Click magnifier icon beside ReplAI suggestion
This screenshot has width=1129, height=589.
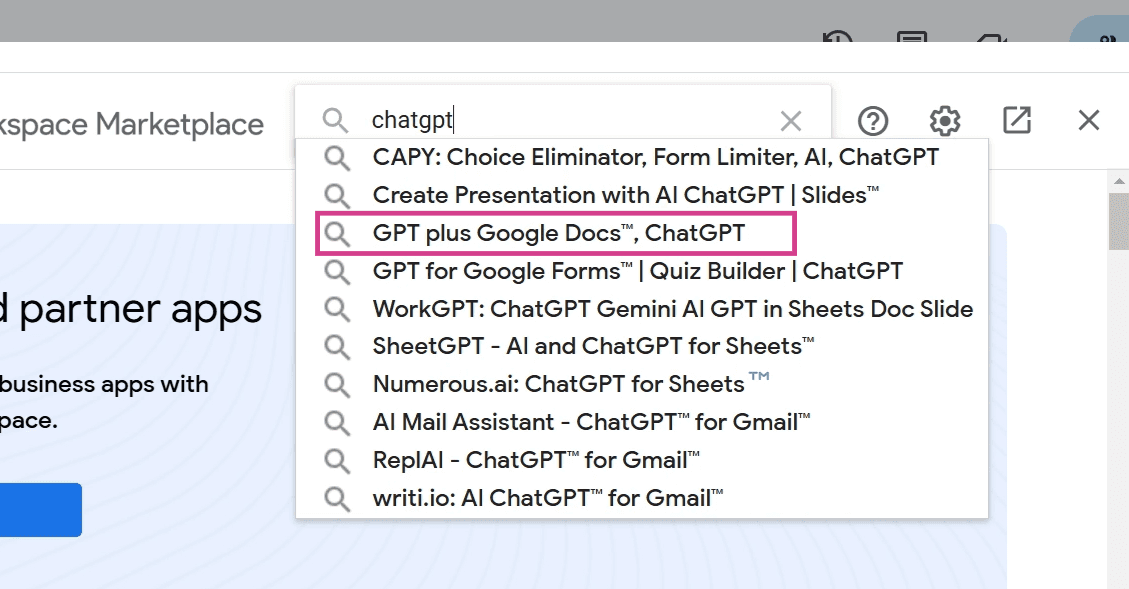coord(336,460)
